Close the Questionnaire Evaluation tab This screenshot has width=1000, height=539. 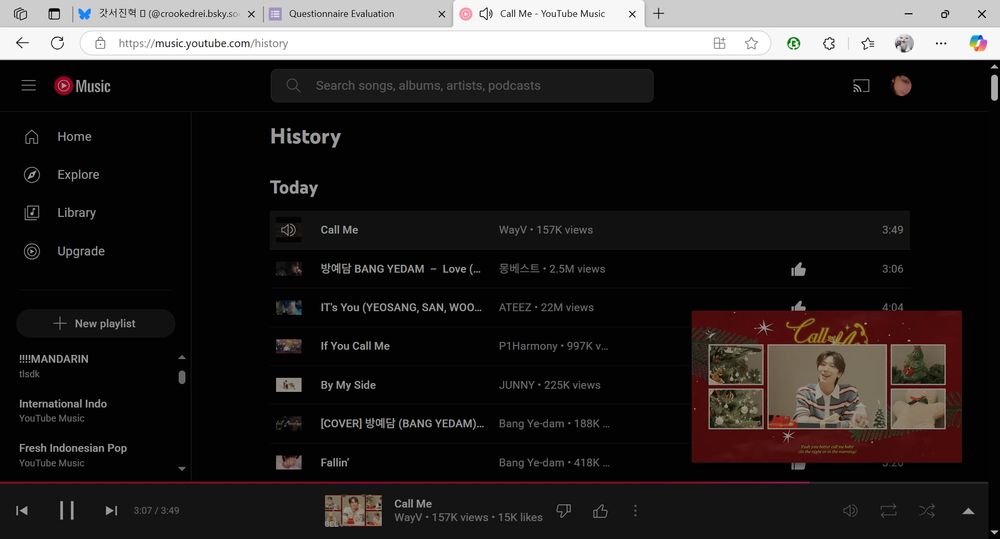[441, 14]
